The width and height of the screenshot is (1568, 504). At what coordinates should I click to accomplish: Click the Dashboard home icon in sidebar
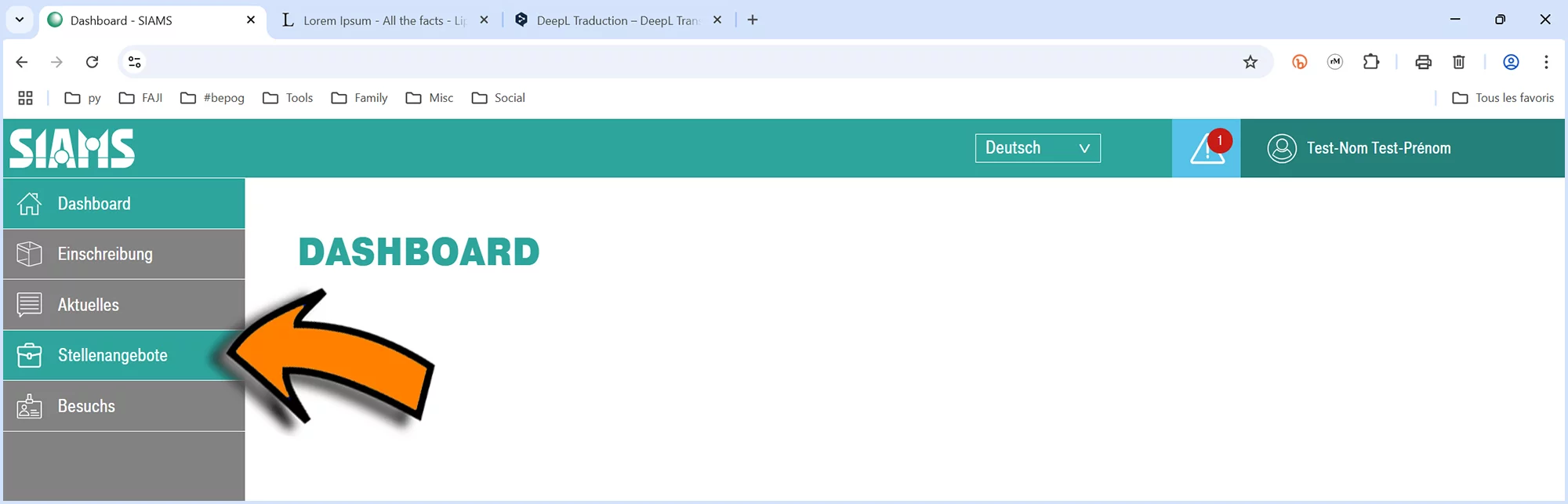tap(30, 204)
